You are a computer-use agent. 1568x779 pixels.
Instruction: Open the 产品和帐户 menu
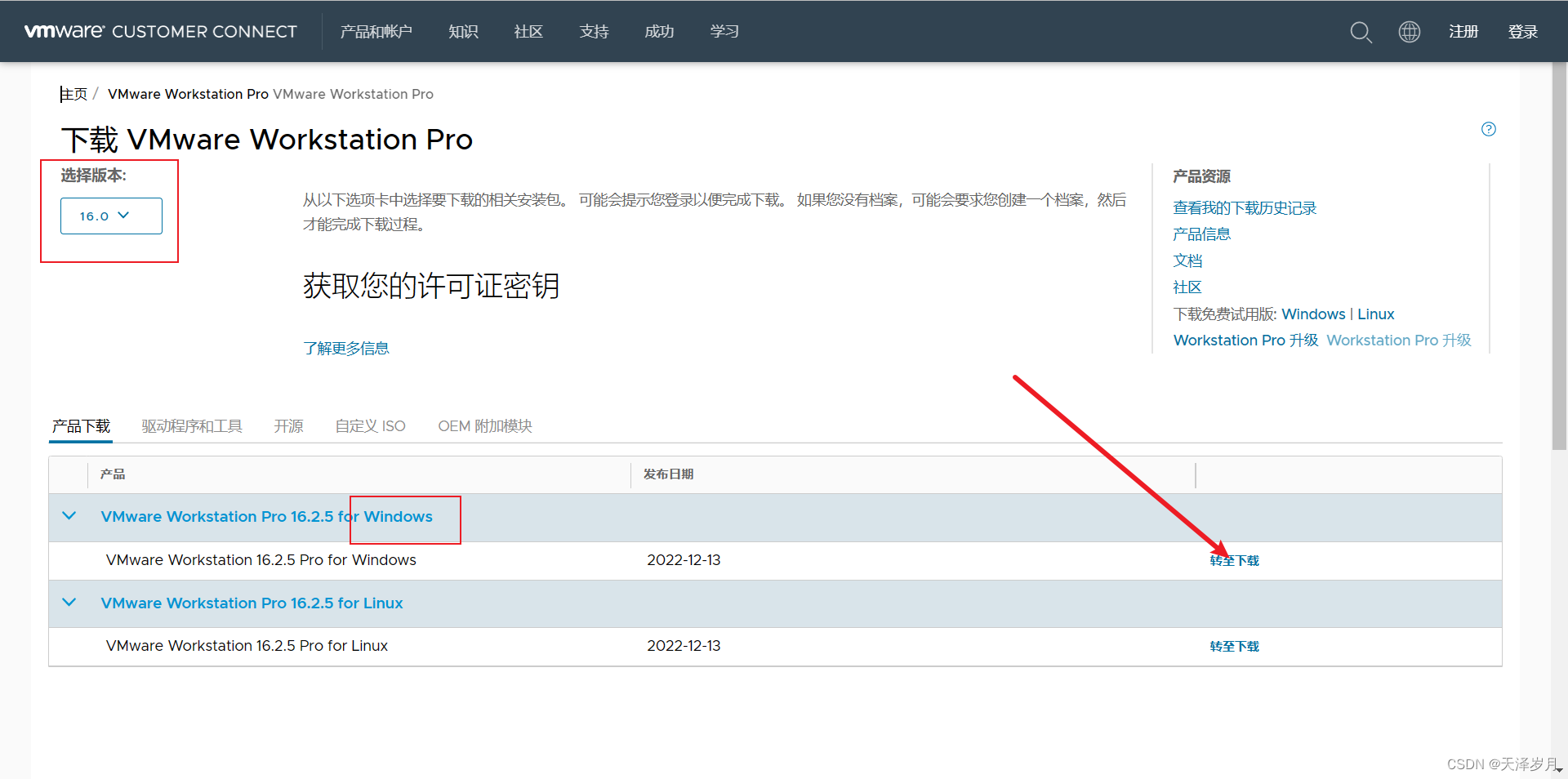(376, 32)
